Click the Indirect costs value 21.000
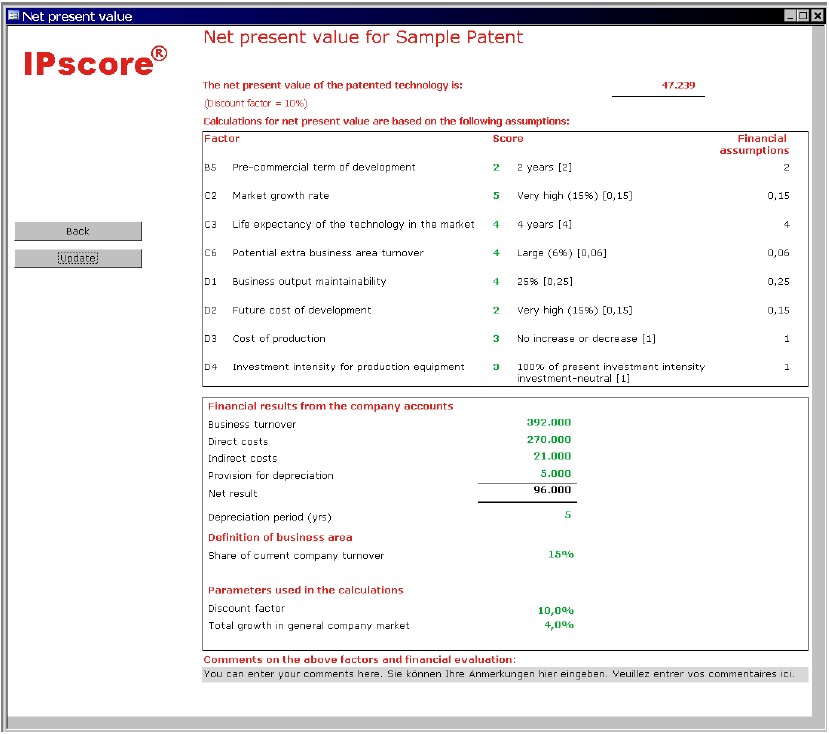829x734 pixels. 551,457
